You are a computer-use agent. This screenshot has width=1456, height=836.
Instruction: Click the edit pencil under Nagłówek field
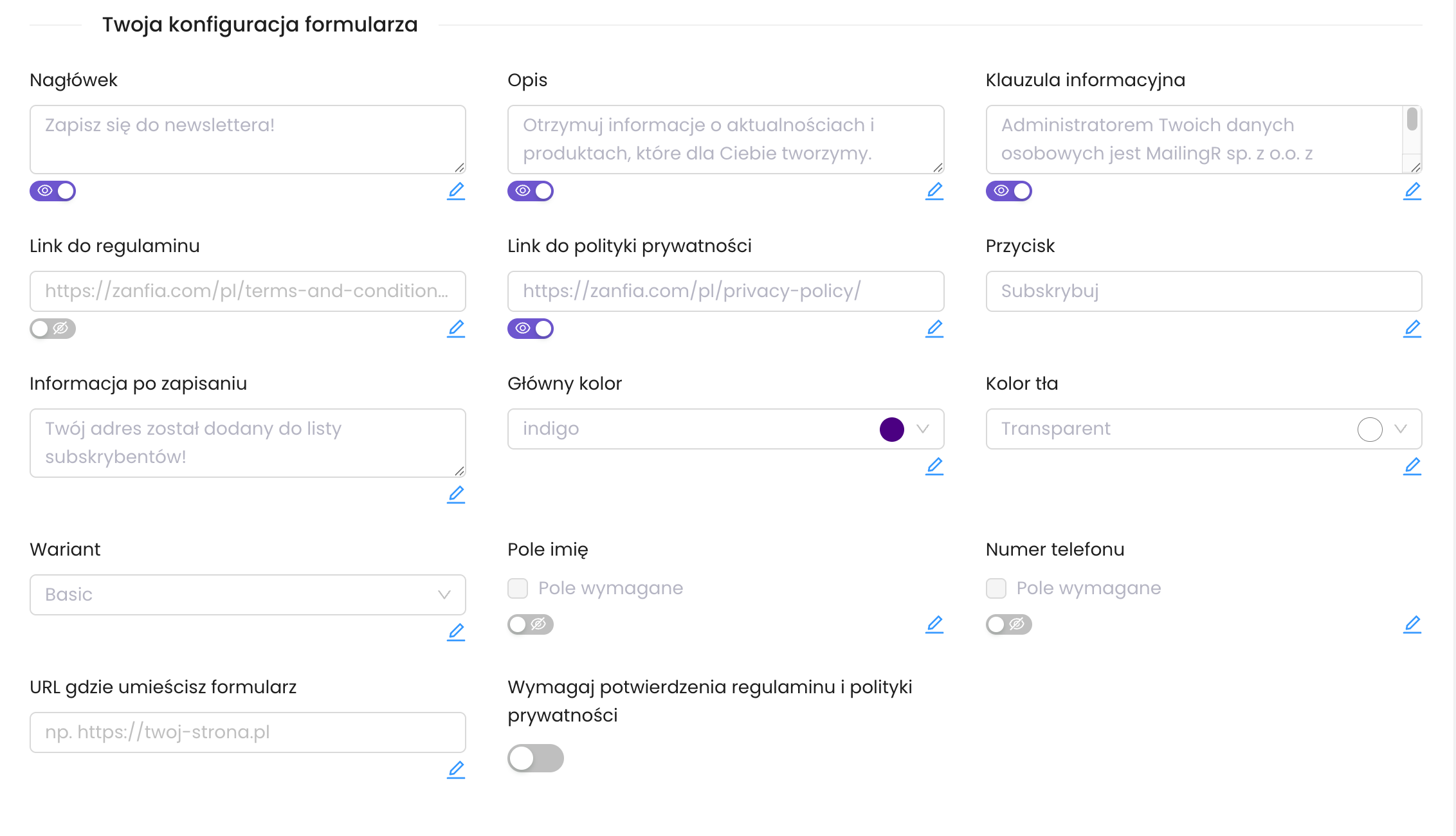pyautogui.click(x=456, y=191)
